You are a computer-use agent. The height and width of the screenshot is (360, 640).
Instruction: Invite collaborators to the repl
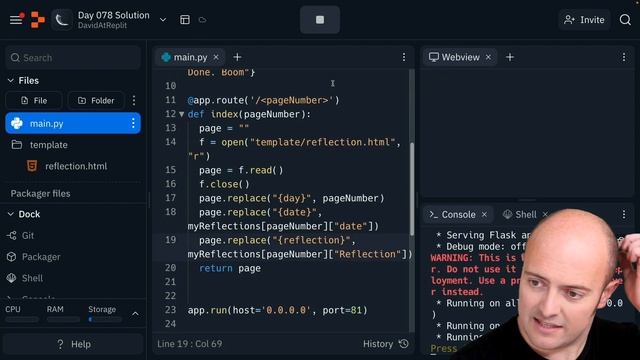[x=584, y=20]
